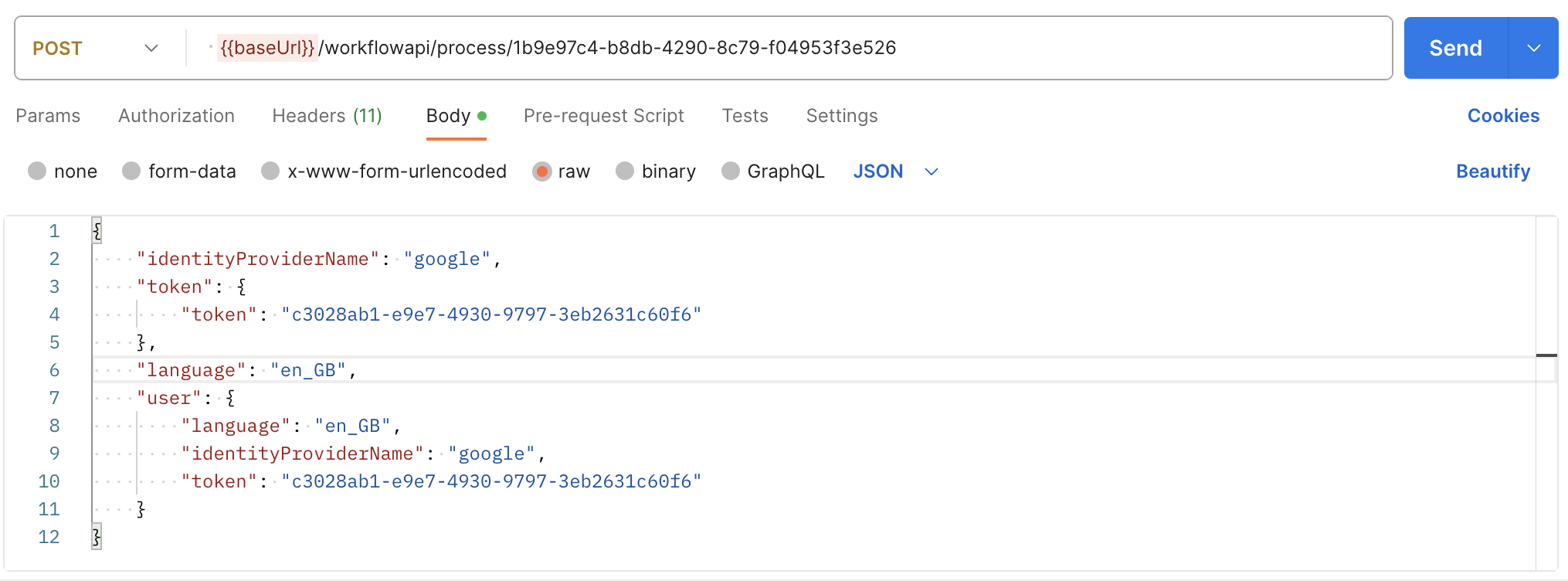This screenshot has height=581, width=1568.
Task: Switch to the Tests tab
Action: pyautogui.click(x=745, y=116)
